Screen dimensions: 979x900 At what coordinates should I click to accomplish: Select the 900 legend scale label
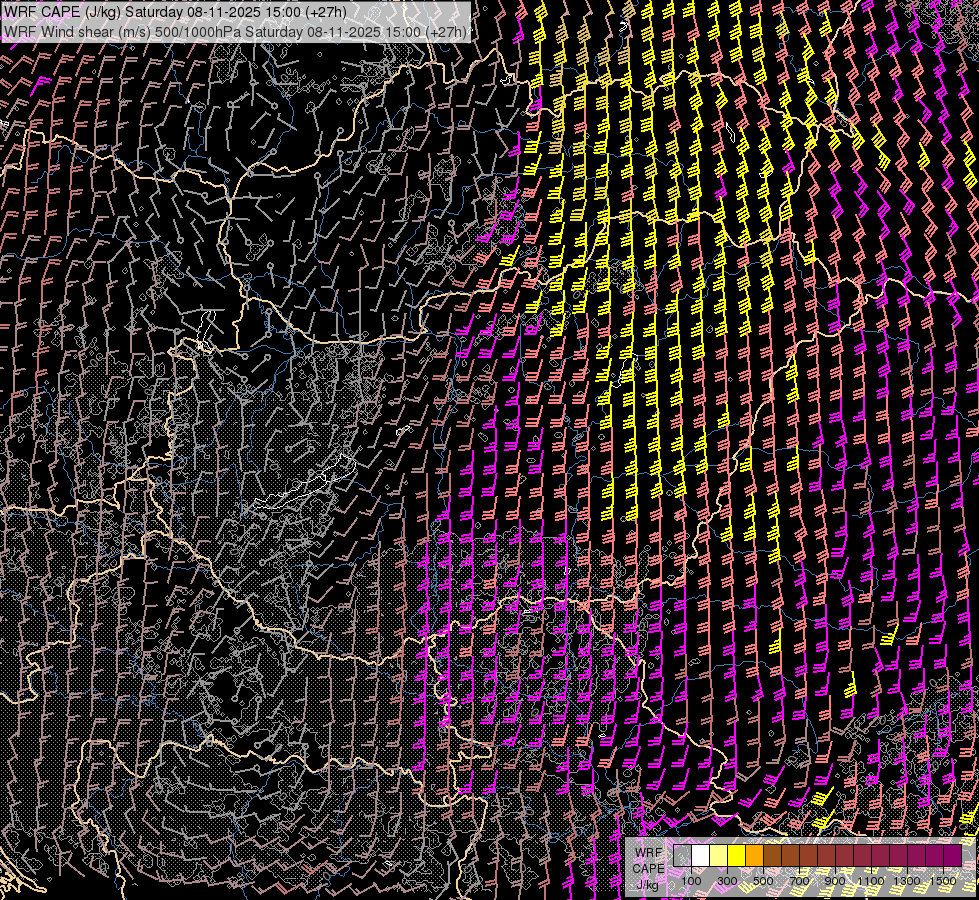click(x=835, y=881)
